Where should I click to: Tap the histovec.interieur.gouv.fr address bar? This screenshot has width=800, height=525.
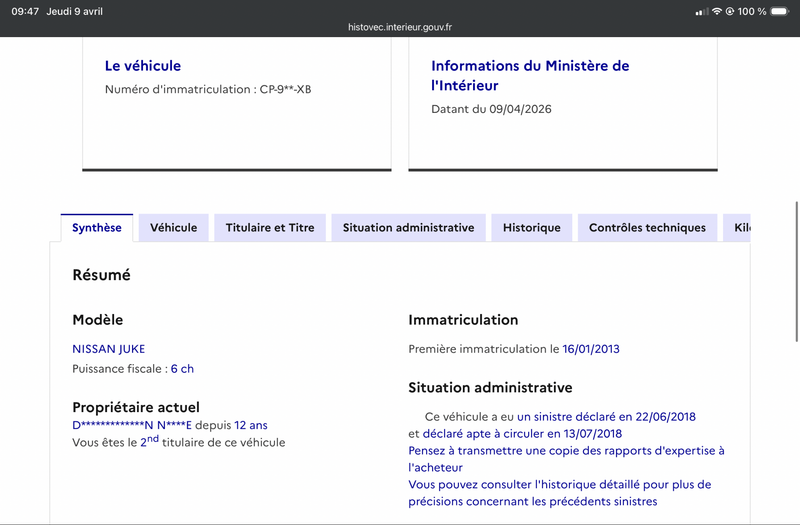(x=400, y=27)
